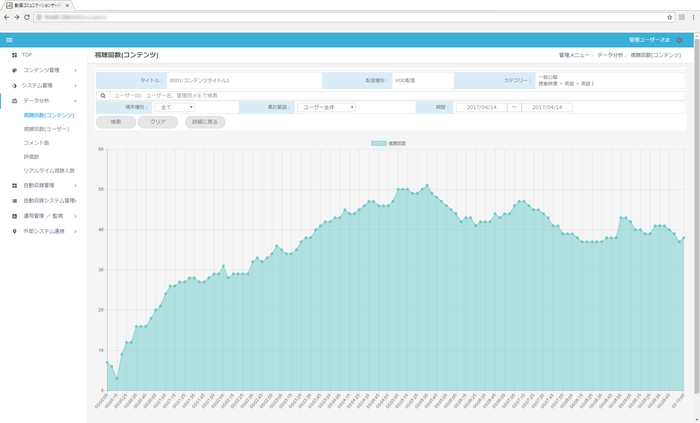Select 視聴回数(ユーザー) in sidebar
The height and width of the screenshot is (423, 700).
pyautogui.click(x=46, y=129)
